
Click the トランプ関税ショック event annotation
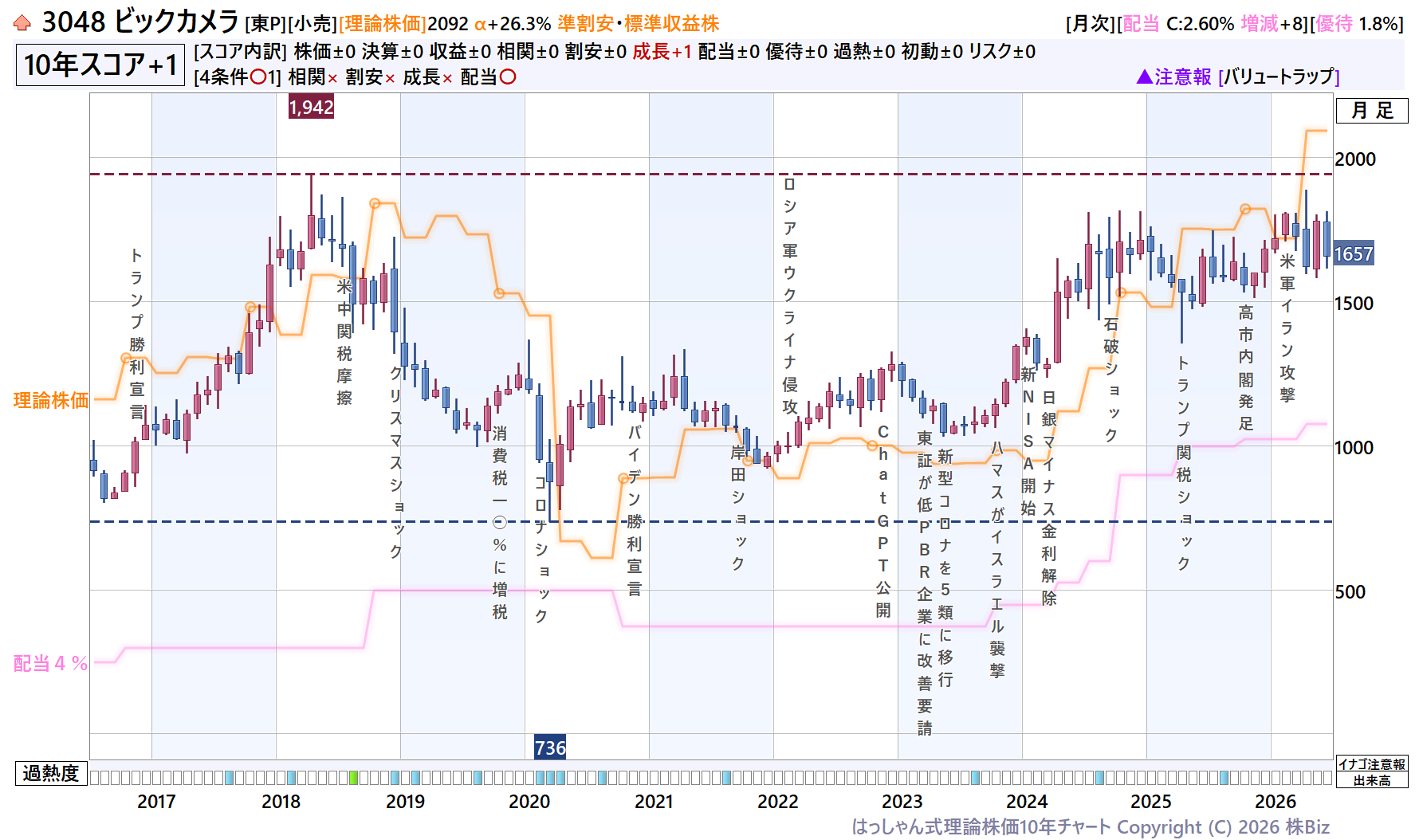tap(1184, 463)
